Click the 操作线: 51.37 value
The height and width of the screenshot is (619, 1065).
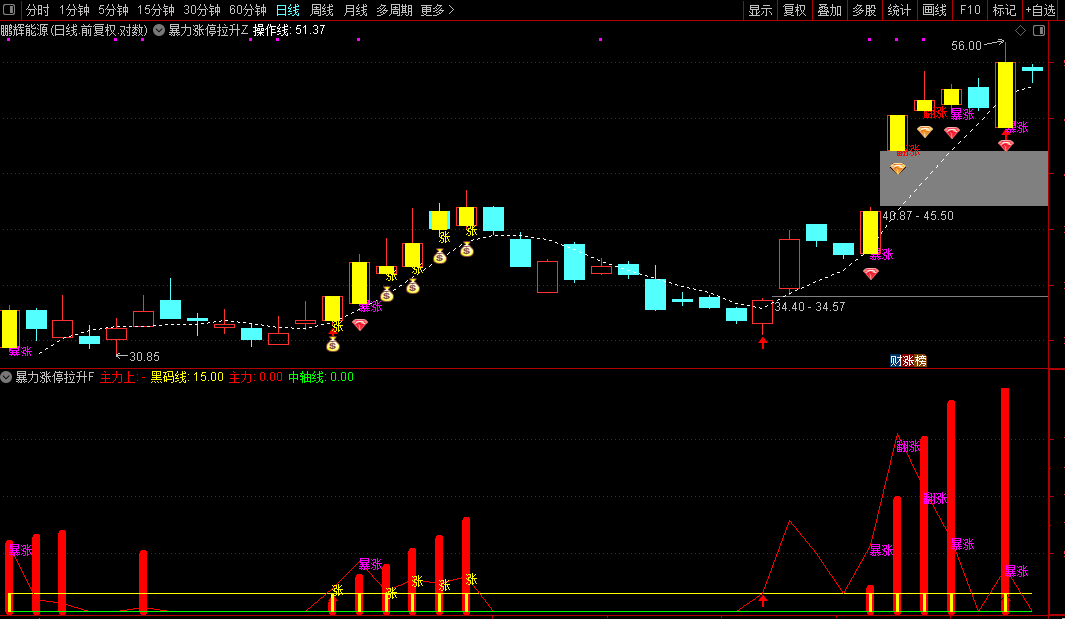pyautogui.click(x=289, y=30)
